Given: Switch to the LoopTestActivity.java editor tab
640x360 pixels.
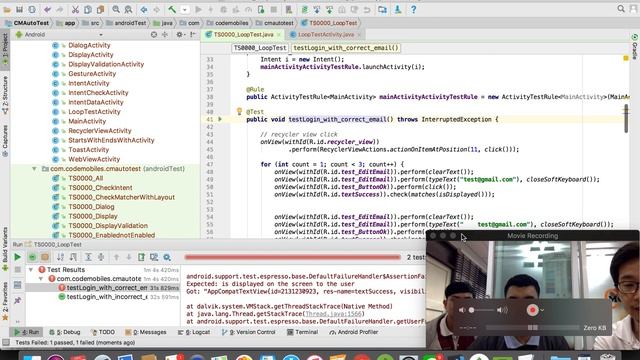Looking at the screenshot, I should (x=326, y=35).
